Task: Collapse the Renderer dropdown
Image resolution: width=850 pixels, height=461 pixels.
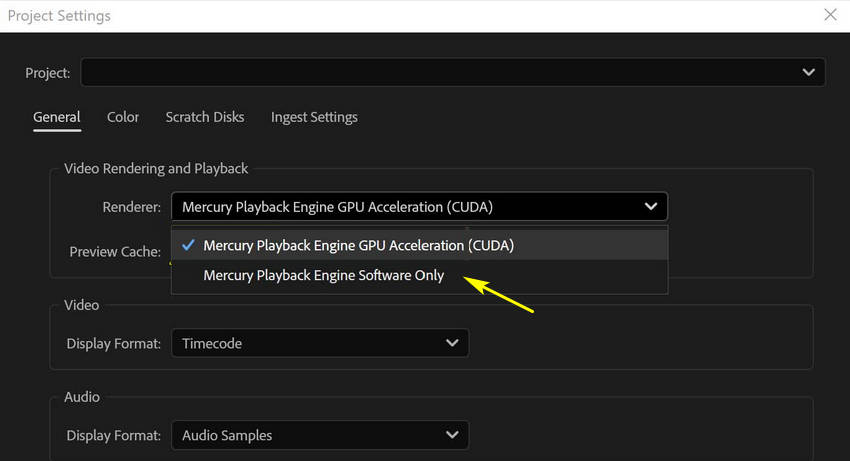Action: [x=420, y=207]
